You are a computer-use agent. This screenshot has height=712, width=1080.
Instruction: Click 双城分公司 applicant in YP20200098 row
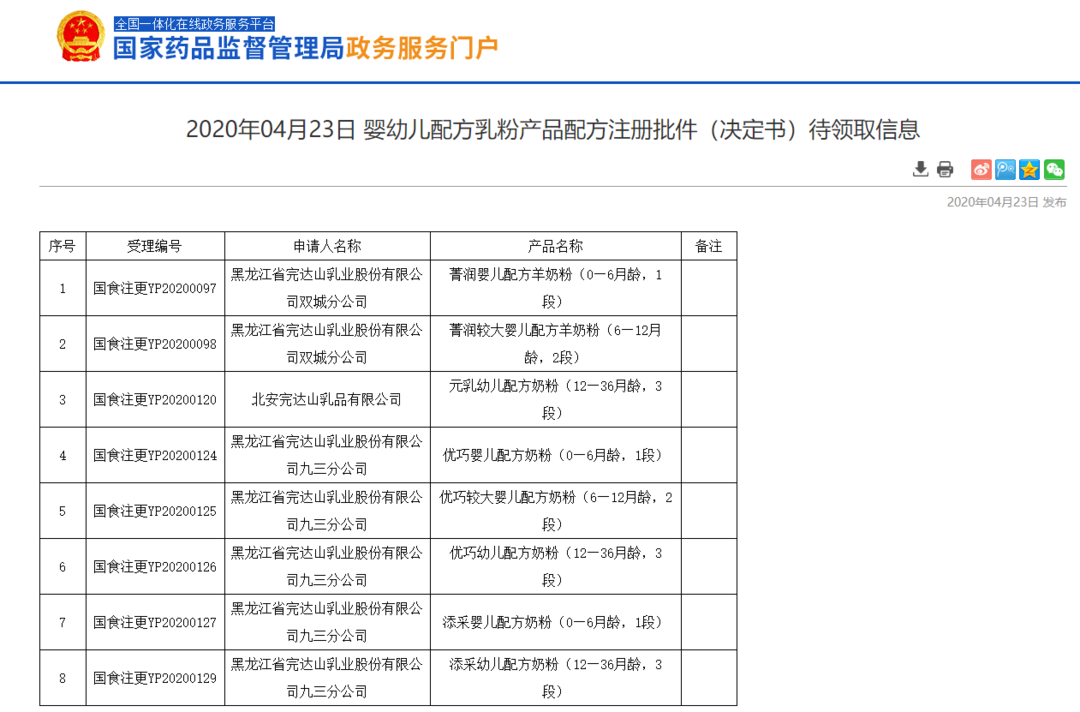(x=326, y=344)
